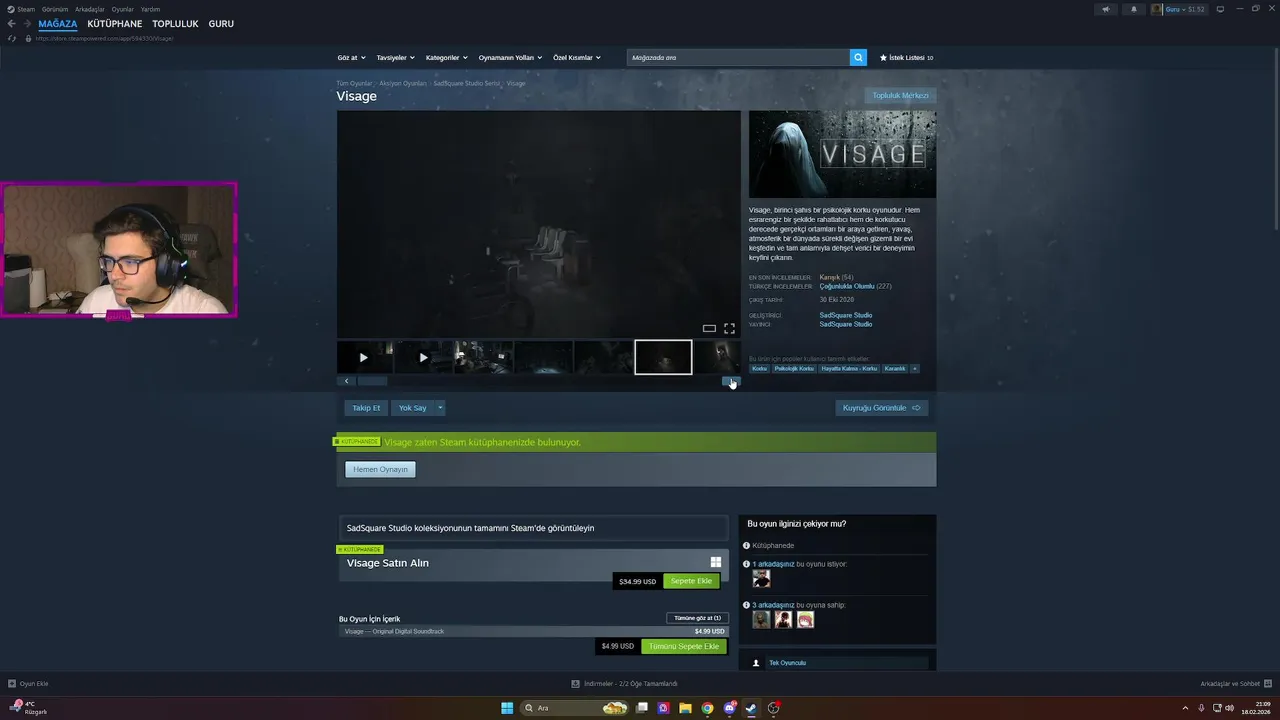Click the İstek Listesi star icon

[883, 58]
